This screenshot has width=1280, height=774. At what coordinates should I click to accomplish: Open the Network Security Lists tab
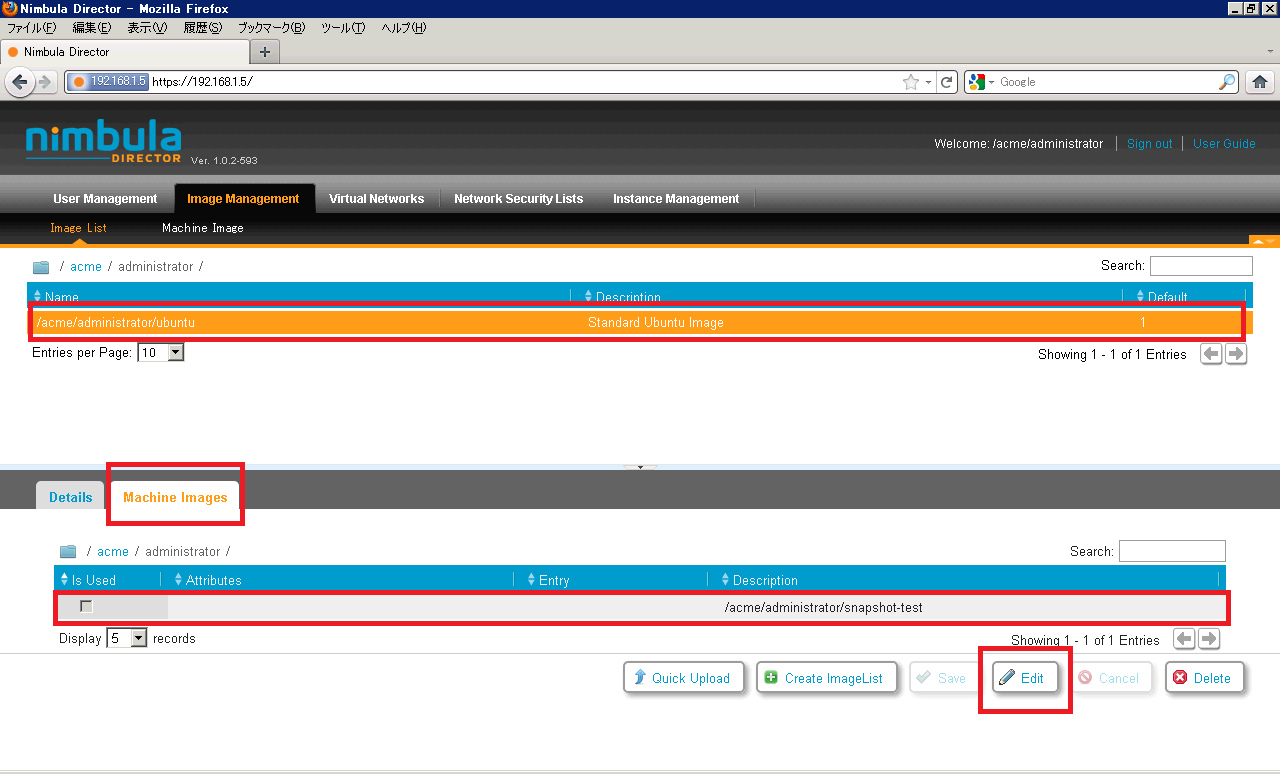click(518, 199)
